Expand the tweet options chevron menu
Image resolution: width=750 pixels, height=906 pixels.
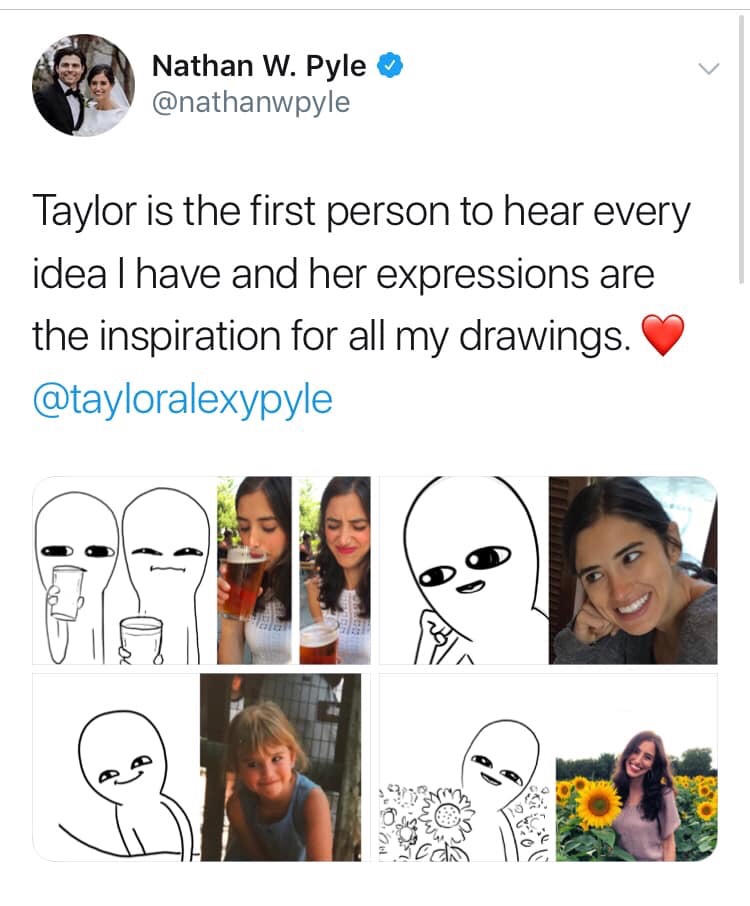[708, 69]
